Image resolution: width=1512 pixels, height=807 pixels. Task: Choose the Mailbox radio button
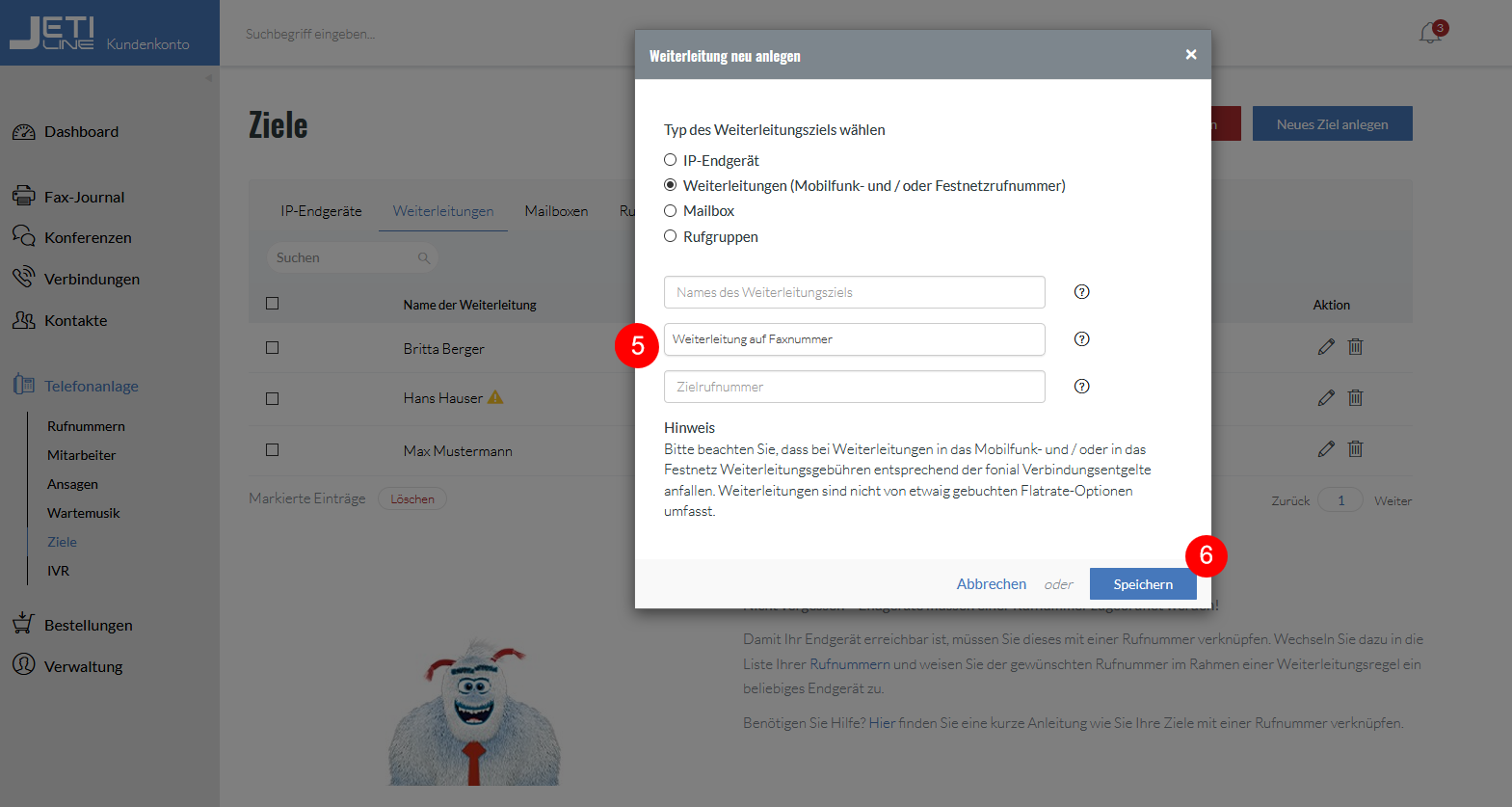[x=671, y=210]
